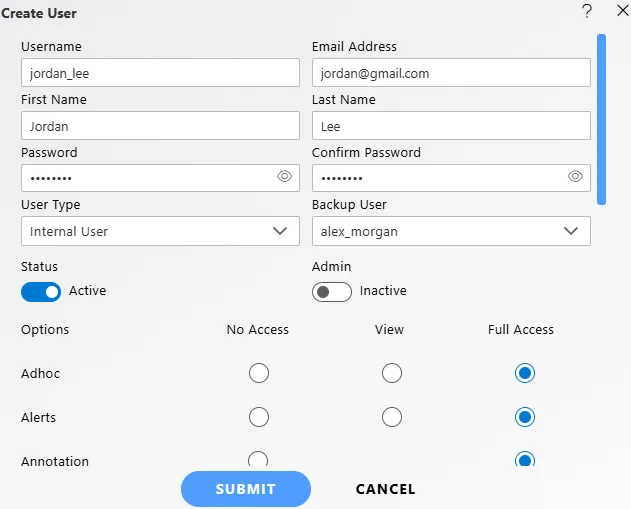Expand the Backup User dropdown
Screen dimensions: 631x509
point(451,231)
